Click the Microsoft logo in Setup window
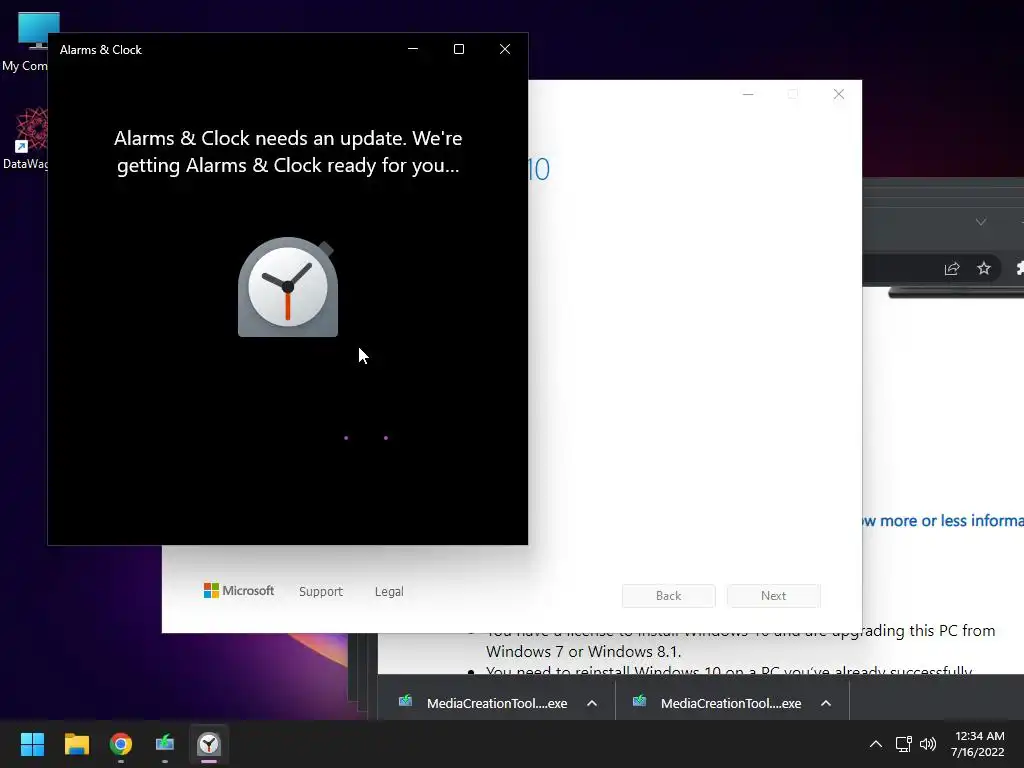Viewport: 1024px width, 768px height. click(239, 590)
